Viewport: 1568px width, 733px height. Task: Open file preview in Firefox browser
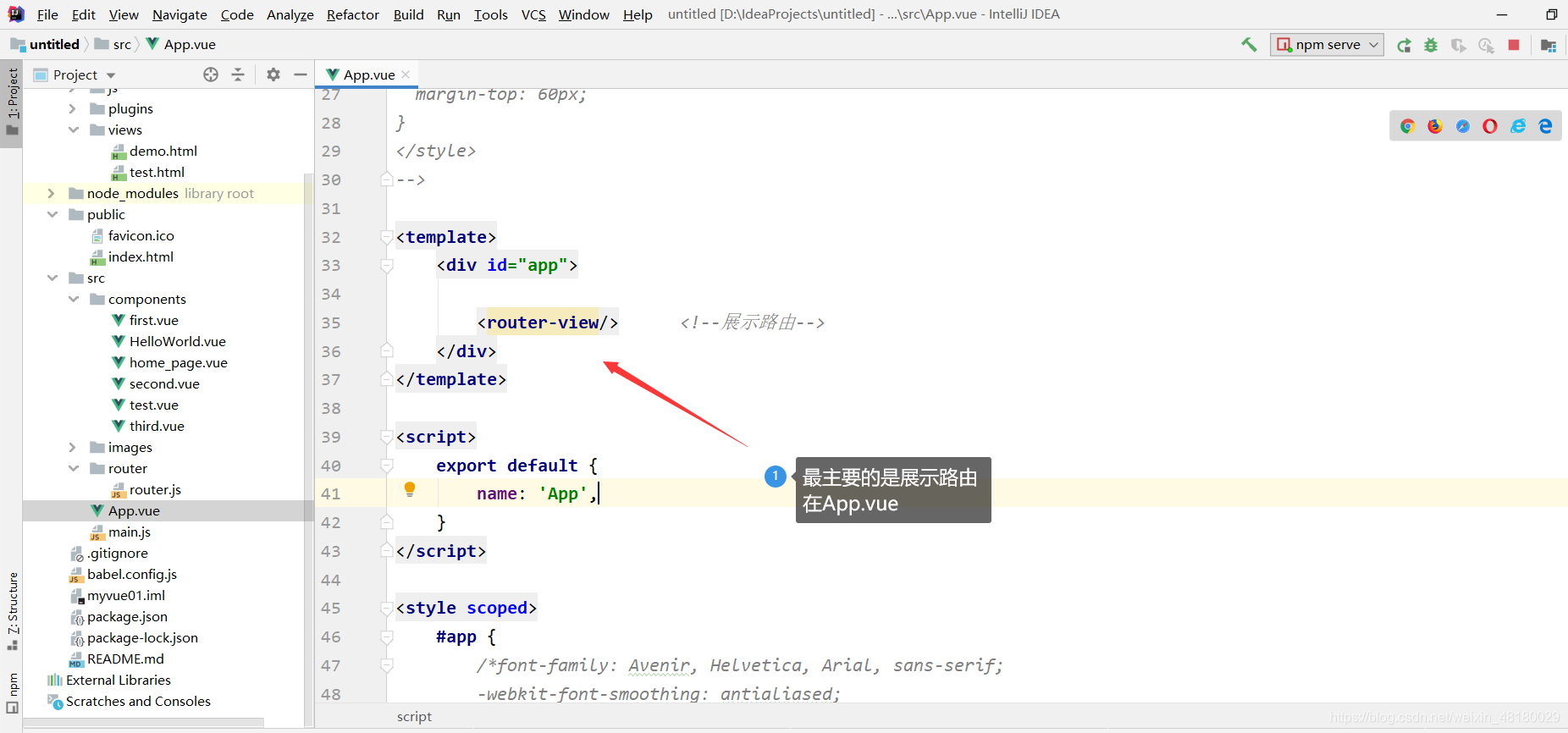[x=1435, y=126]
